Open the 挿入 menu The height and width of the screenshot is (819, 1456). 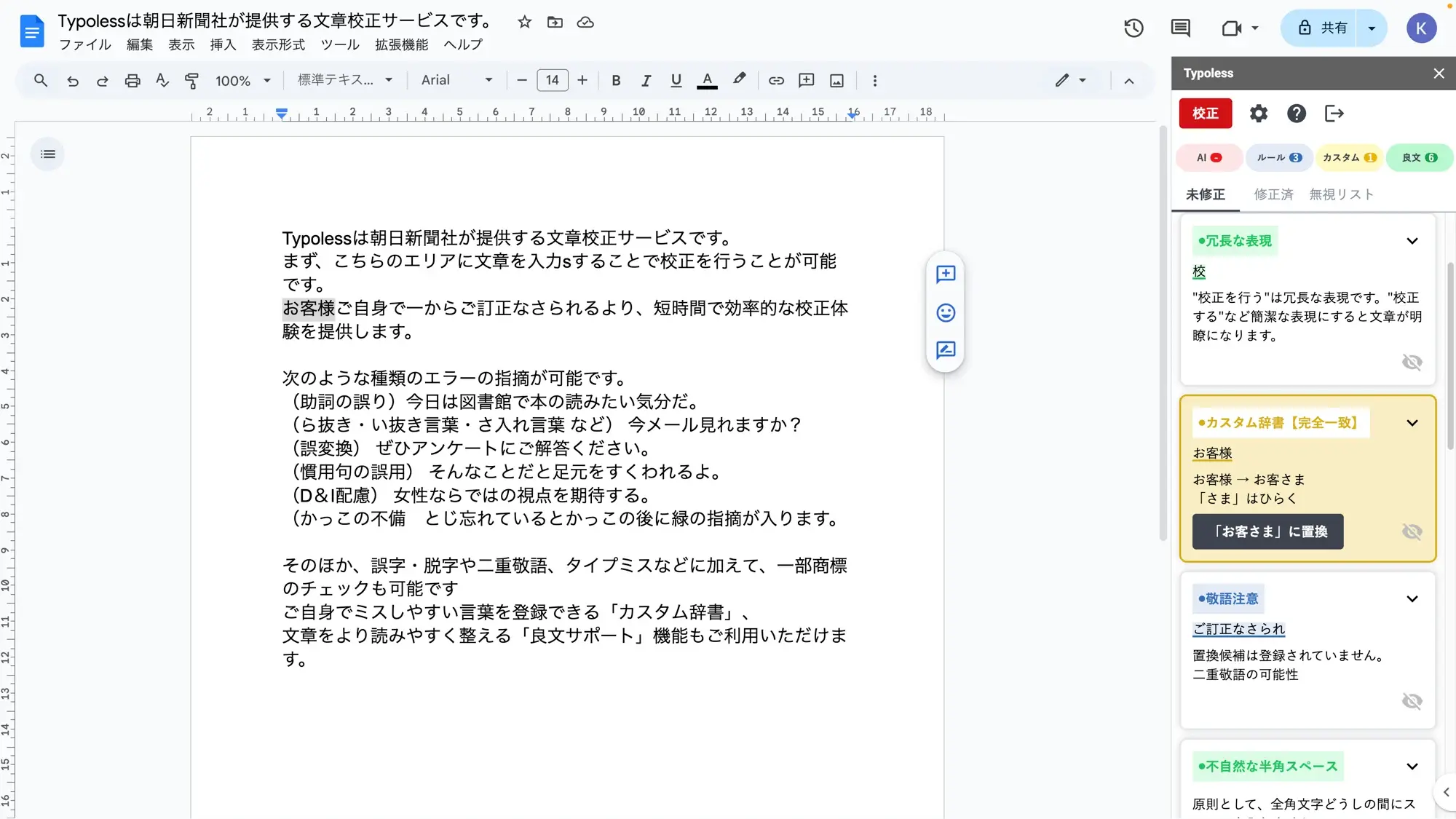[x=223, y=44]
